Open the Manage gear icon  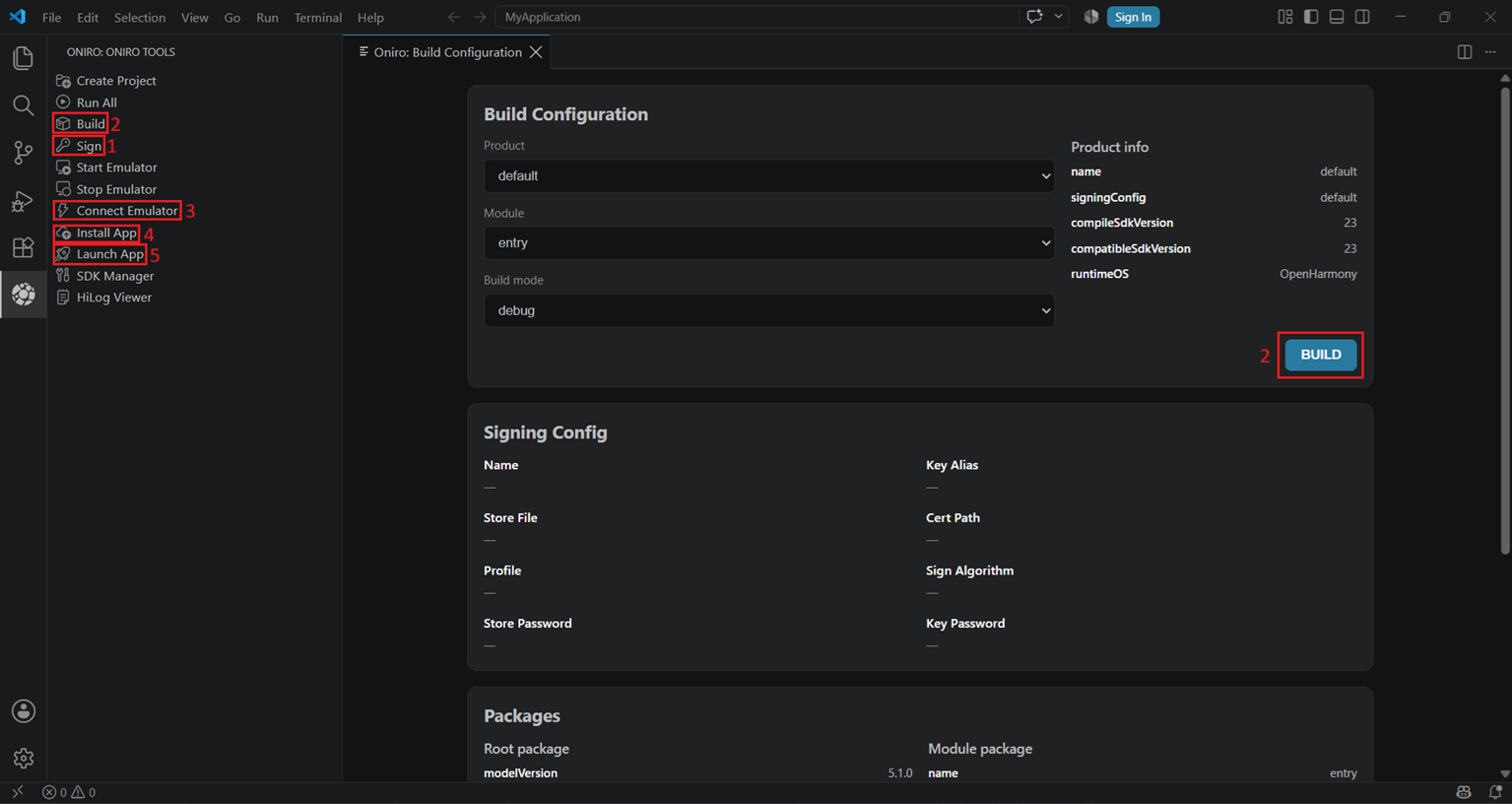point(23,758)
